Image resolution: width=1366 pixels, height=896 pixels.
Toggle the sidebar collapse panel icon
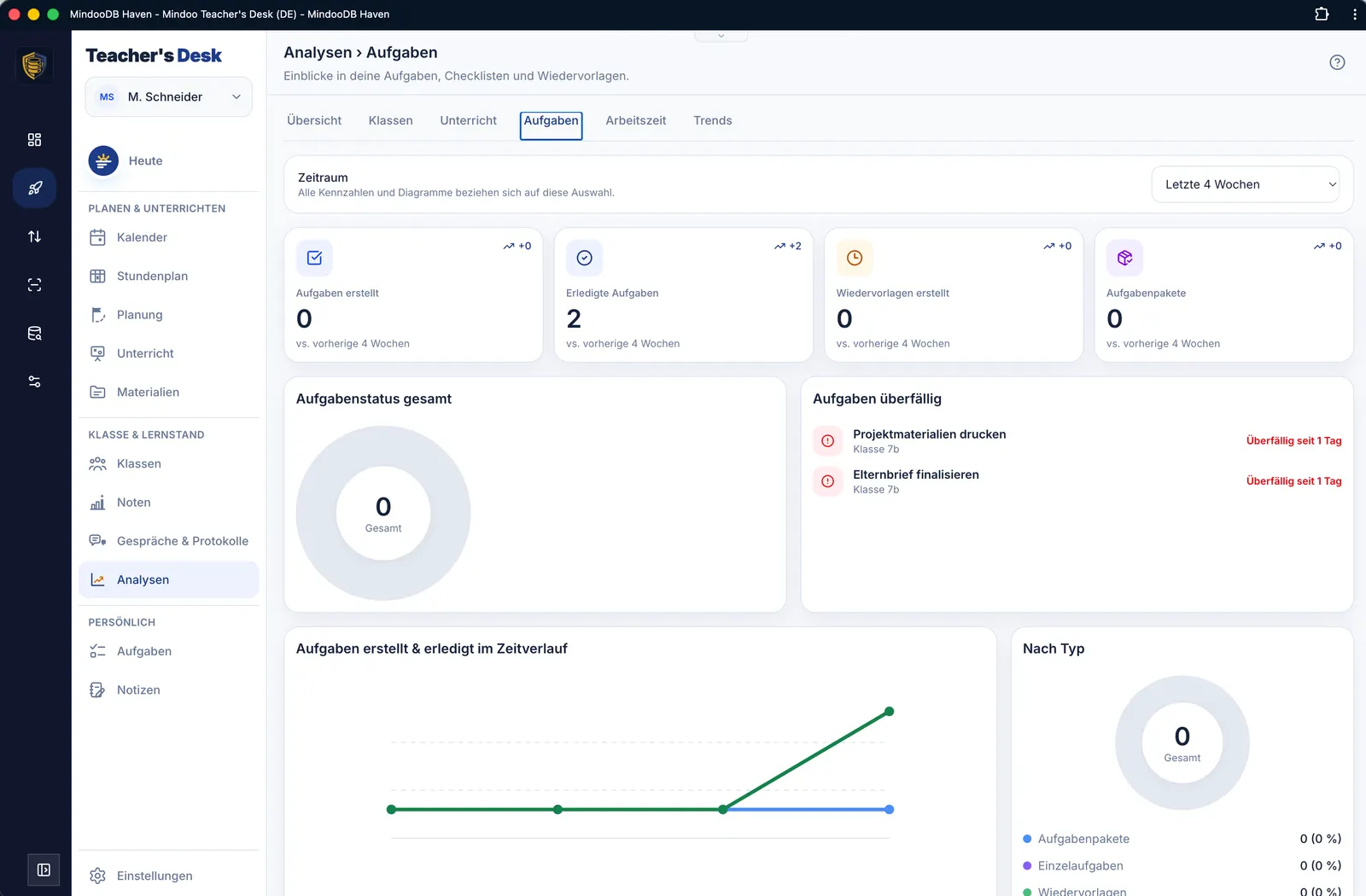pyautogui.click(x=44, y=870)
